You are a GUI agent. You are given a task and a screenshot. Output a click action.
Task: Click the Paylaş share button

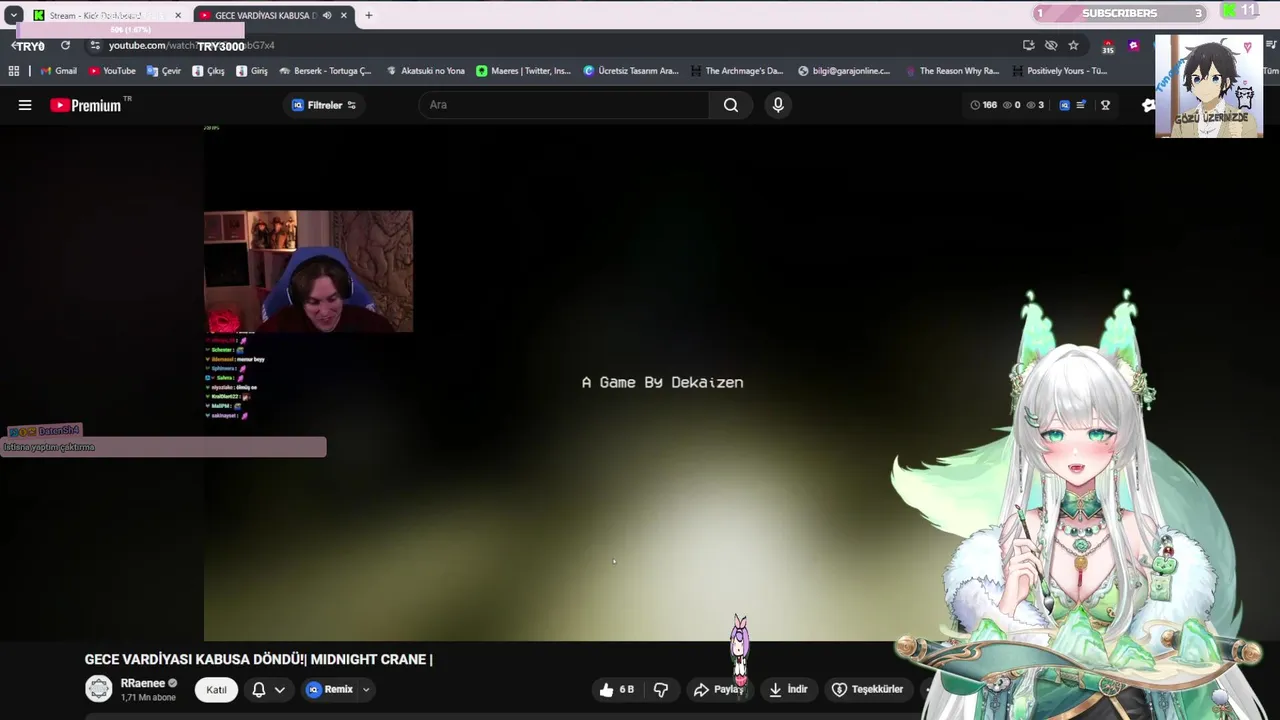pos(718,689)
